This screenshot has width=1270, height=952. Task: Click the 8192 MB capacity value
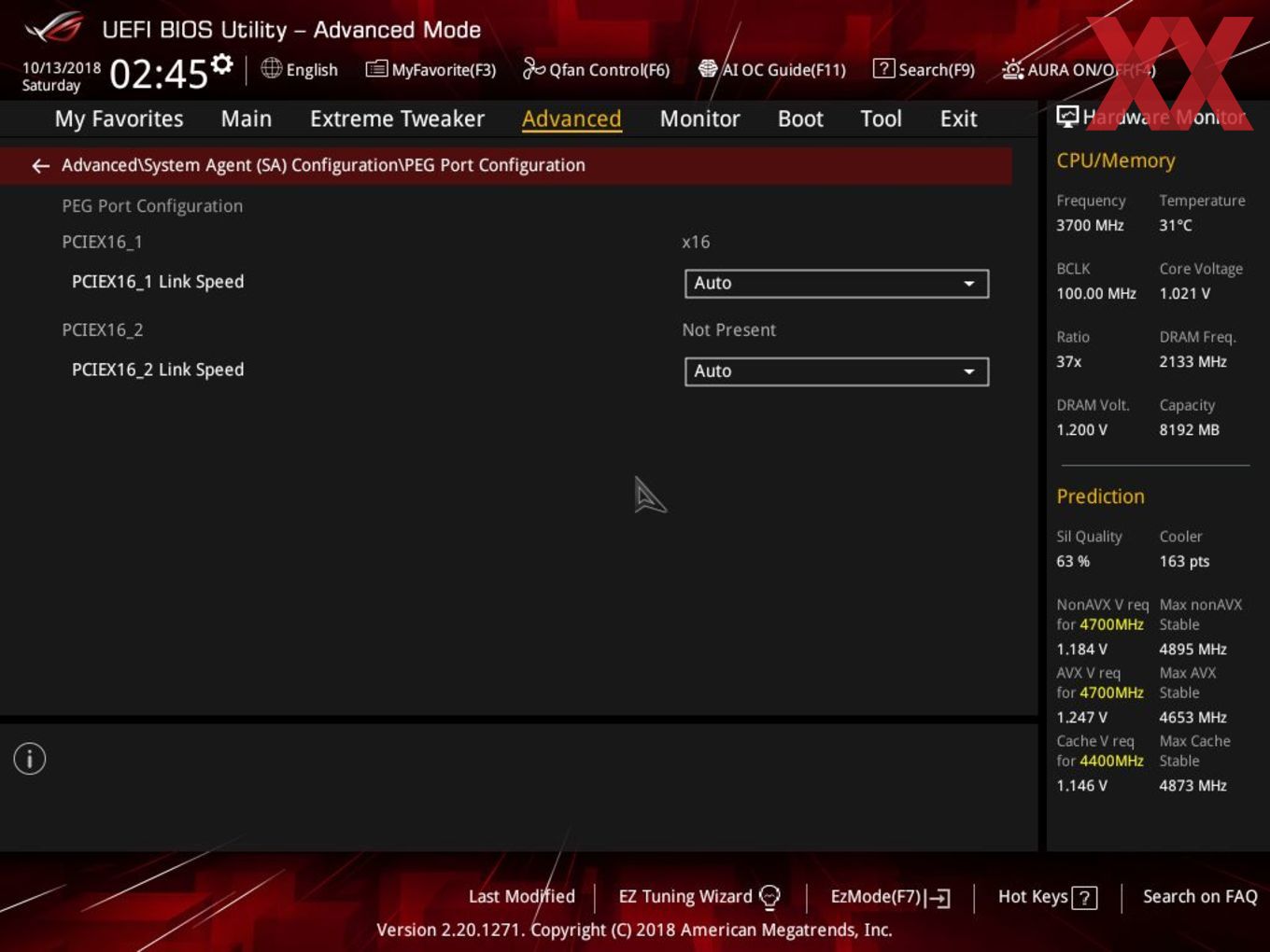(x=1190, y=430)
